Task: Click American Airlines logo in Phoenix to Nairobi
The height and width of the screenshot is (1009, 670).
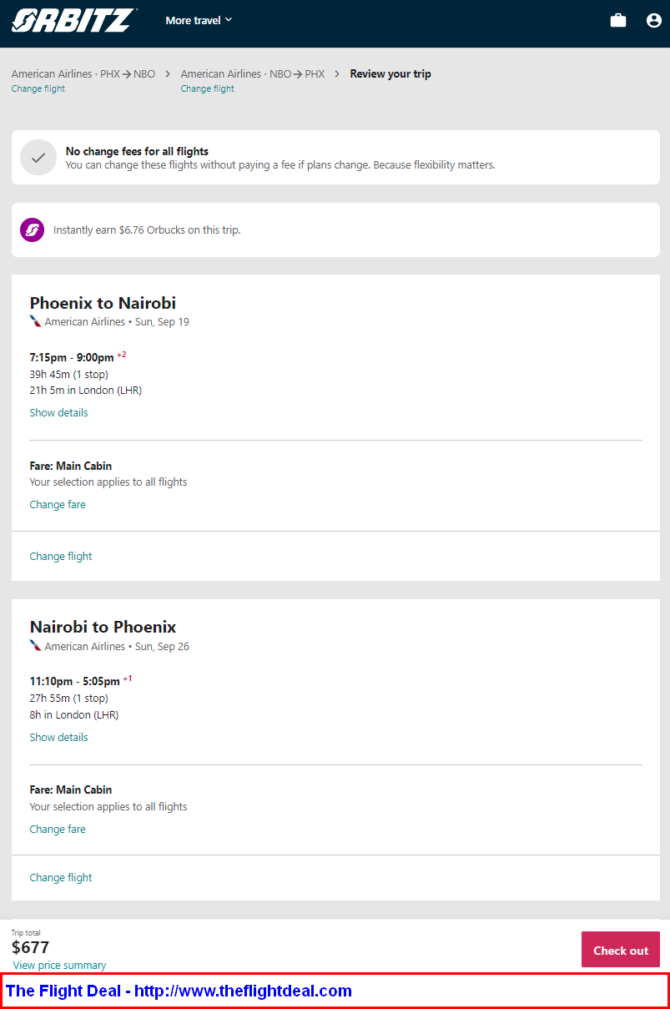Action: coord(35,321)
